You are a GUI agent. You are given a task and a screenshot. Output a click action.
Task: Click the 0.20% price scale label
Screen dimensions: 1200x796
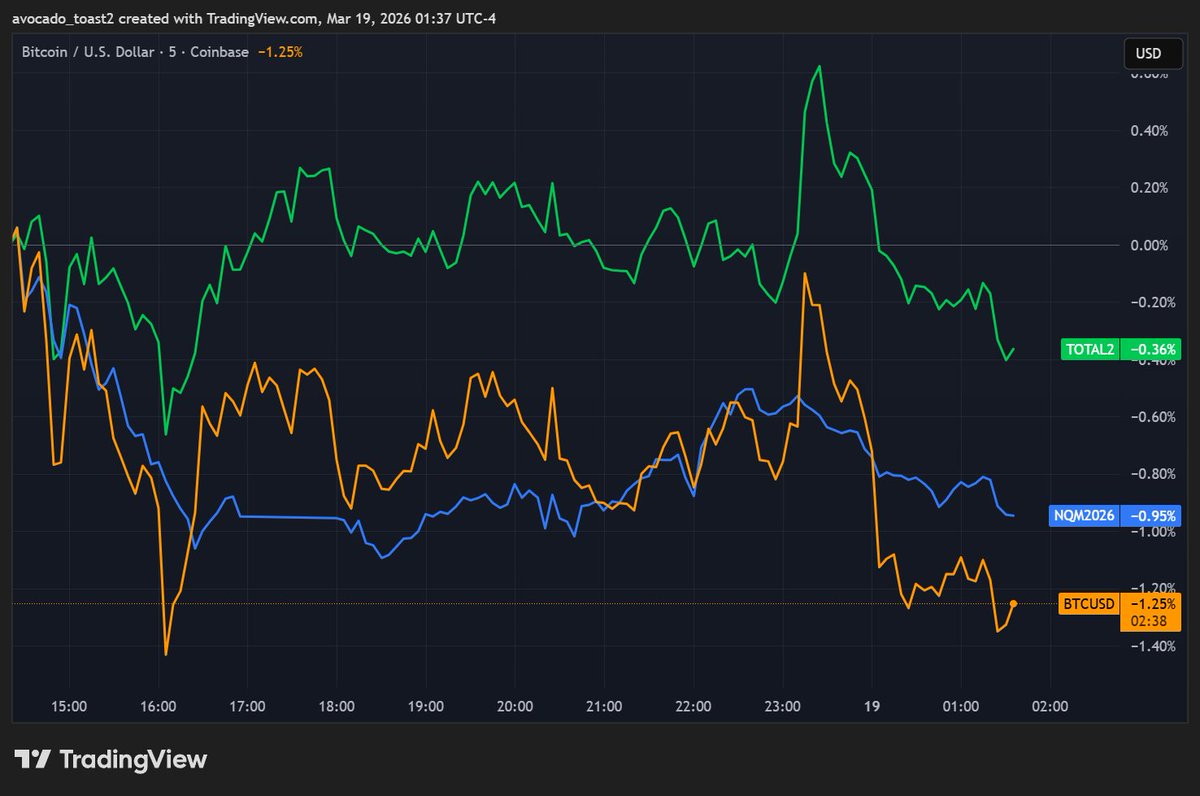pyautogui.click(x=1150, y=187)
